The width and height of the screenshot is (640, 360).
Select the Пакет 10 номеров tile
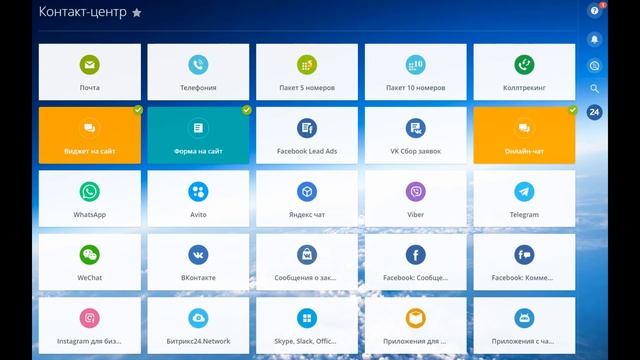416,72
